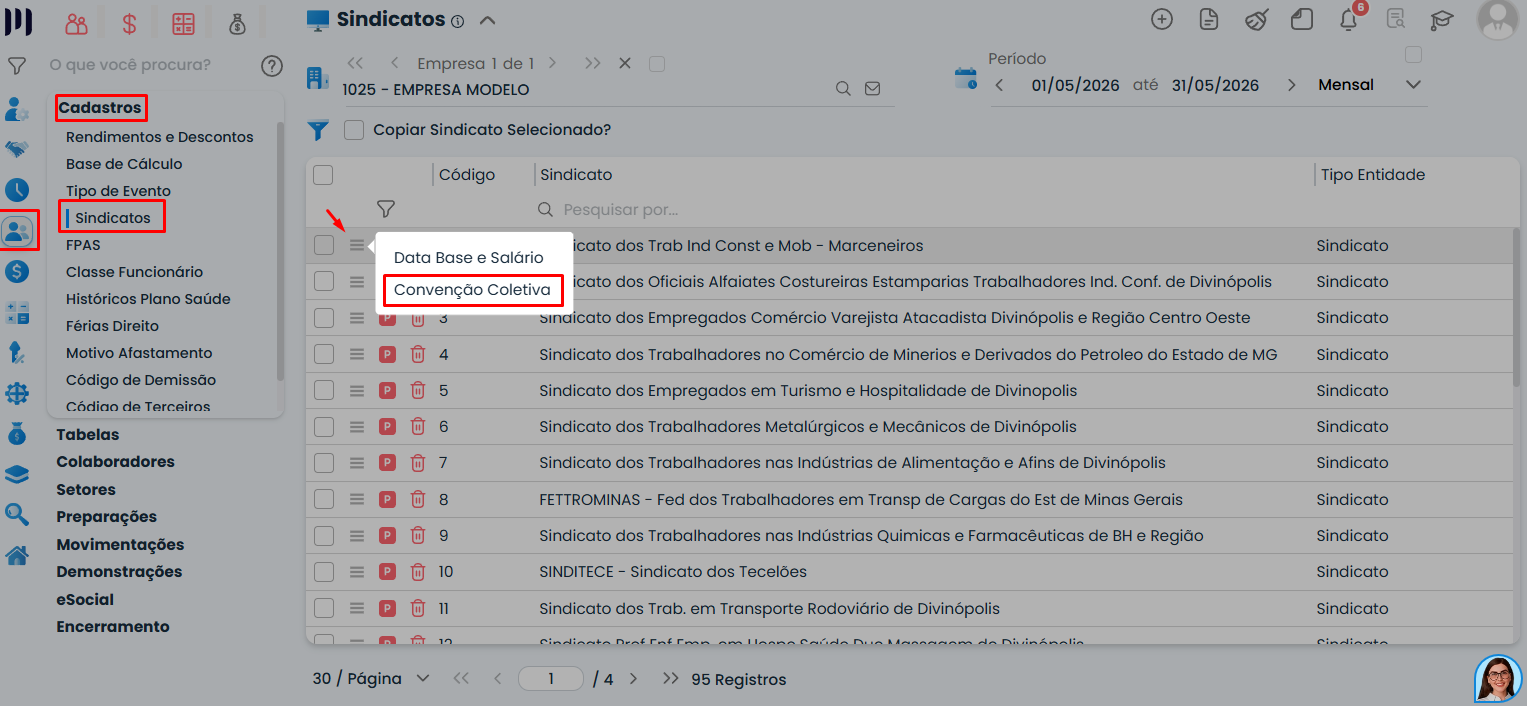Click the envelope icon beside company field

(x=872, y=89)
